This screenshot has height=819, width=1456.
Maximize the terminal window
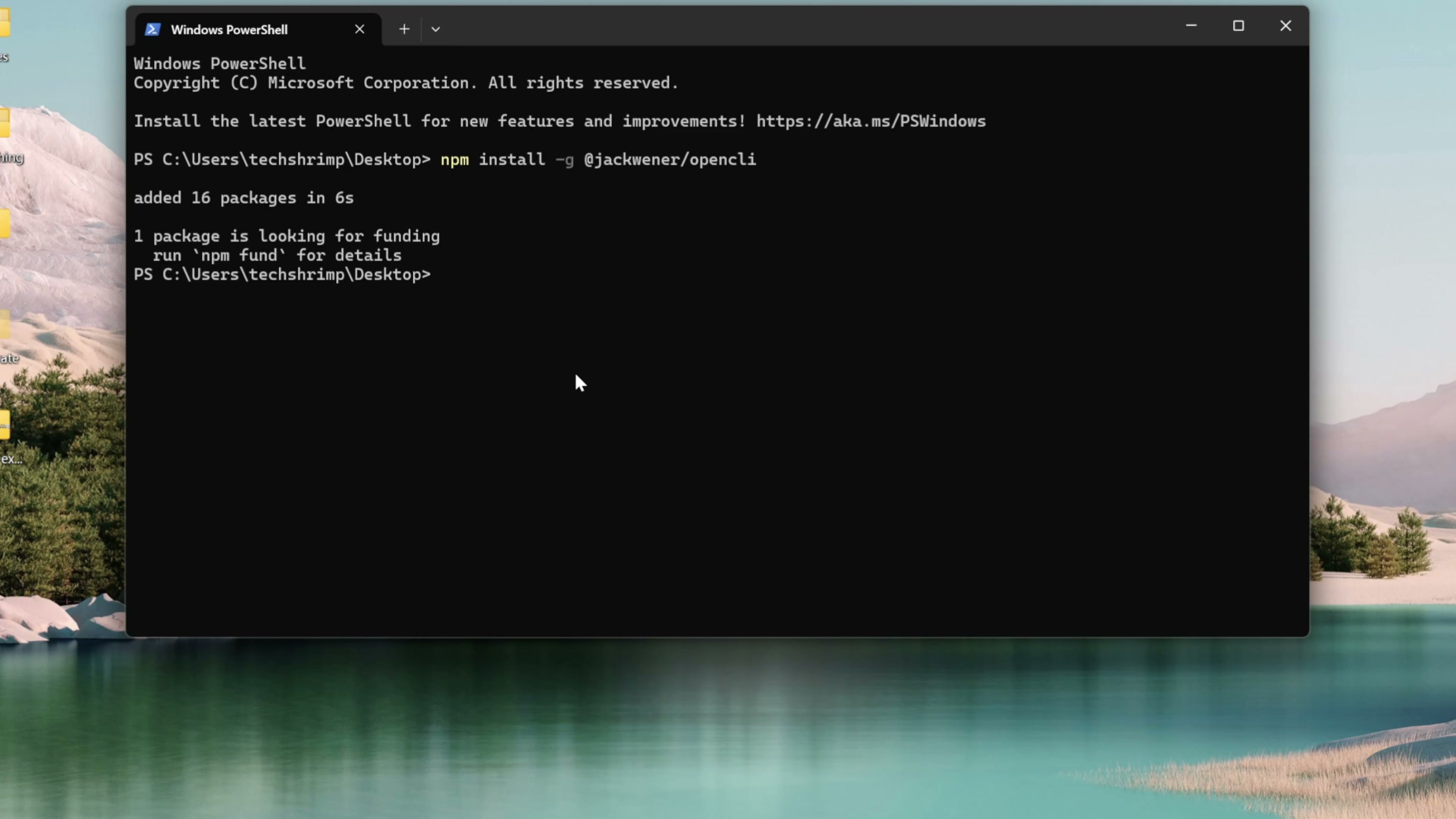1238,26
